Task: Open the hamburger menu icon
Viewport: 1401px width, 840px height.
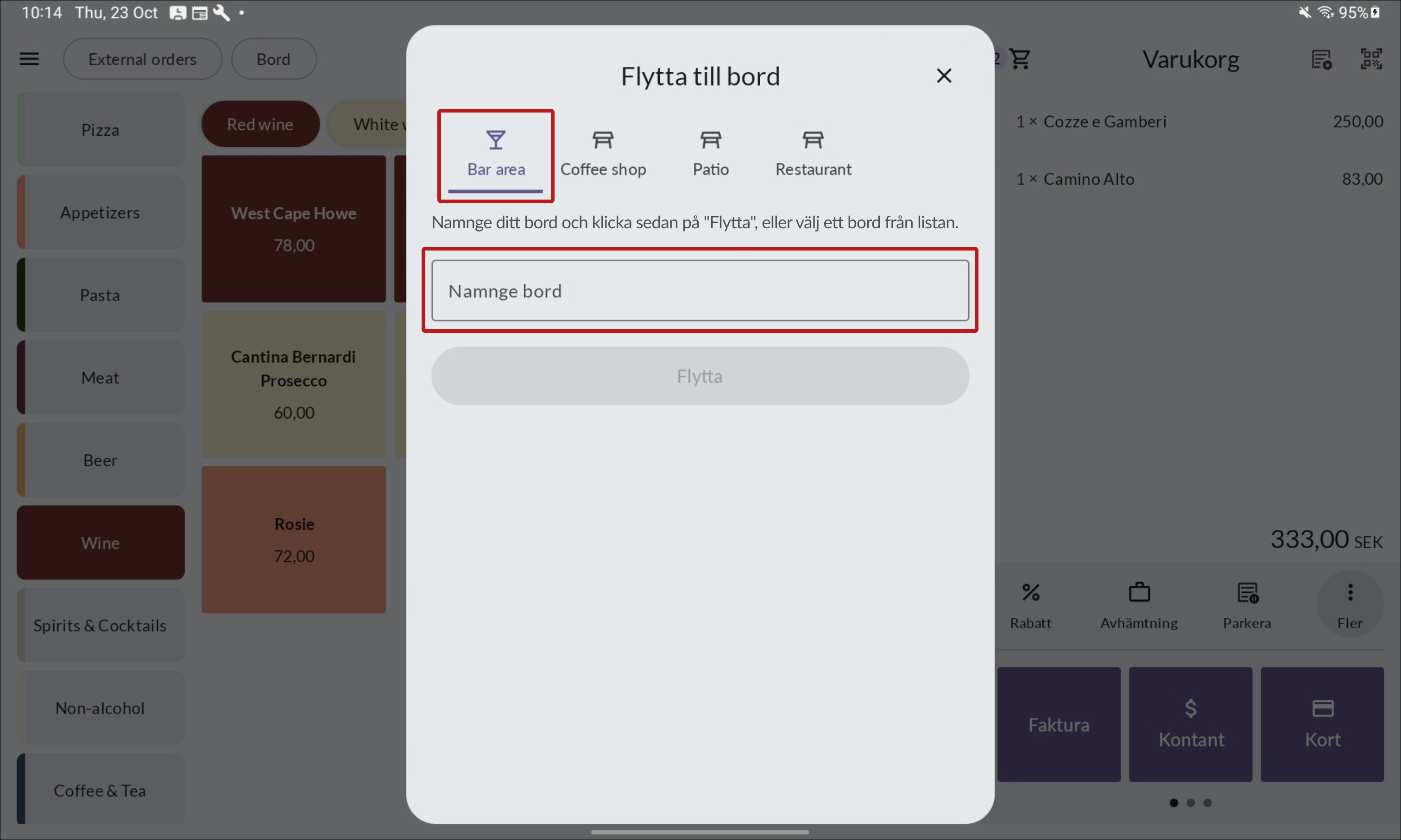Action: coord(30,59)
